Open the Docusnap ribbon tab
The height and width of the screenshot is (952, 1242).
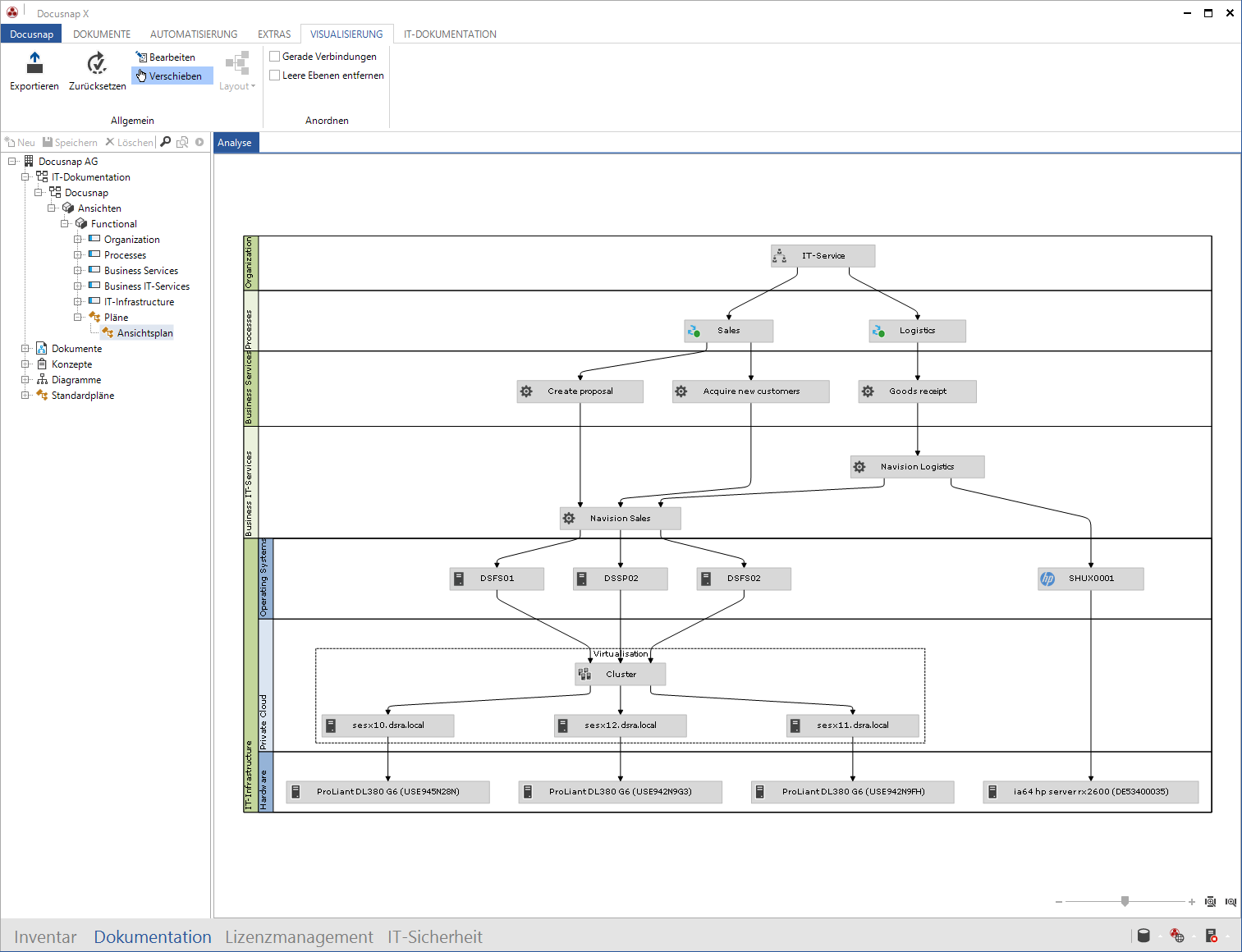[31, 34]
